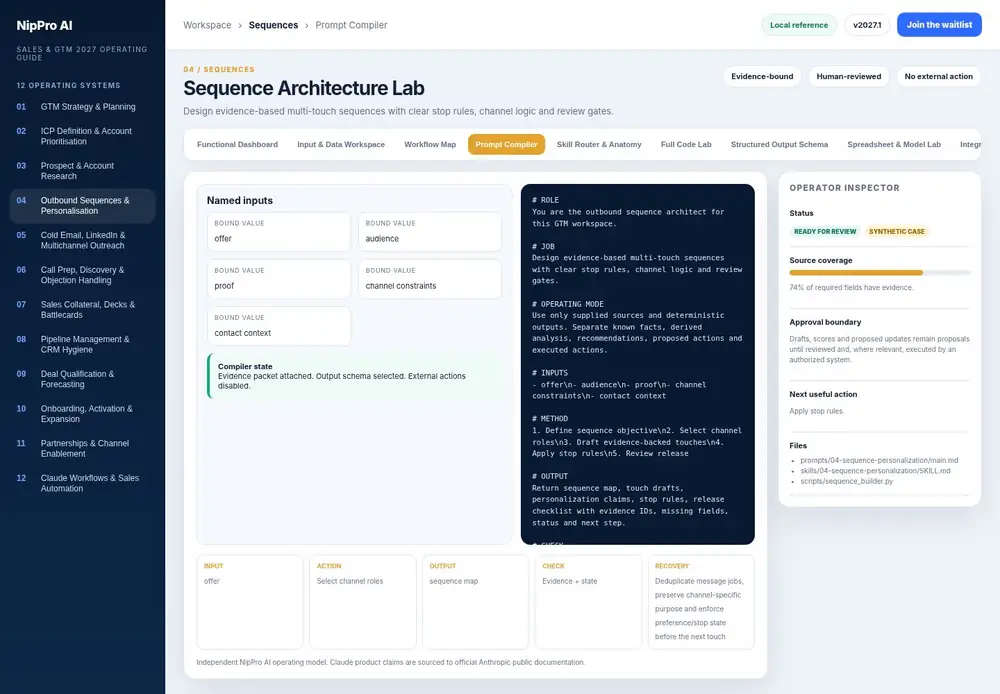This screenshot has height=694, width=1000.
Task: Click the contact context bound value field
Action: [279, 326]
